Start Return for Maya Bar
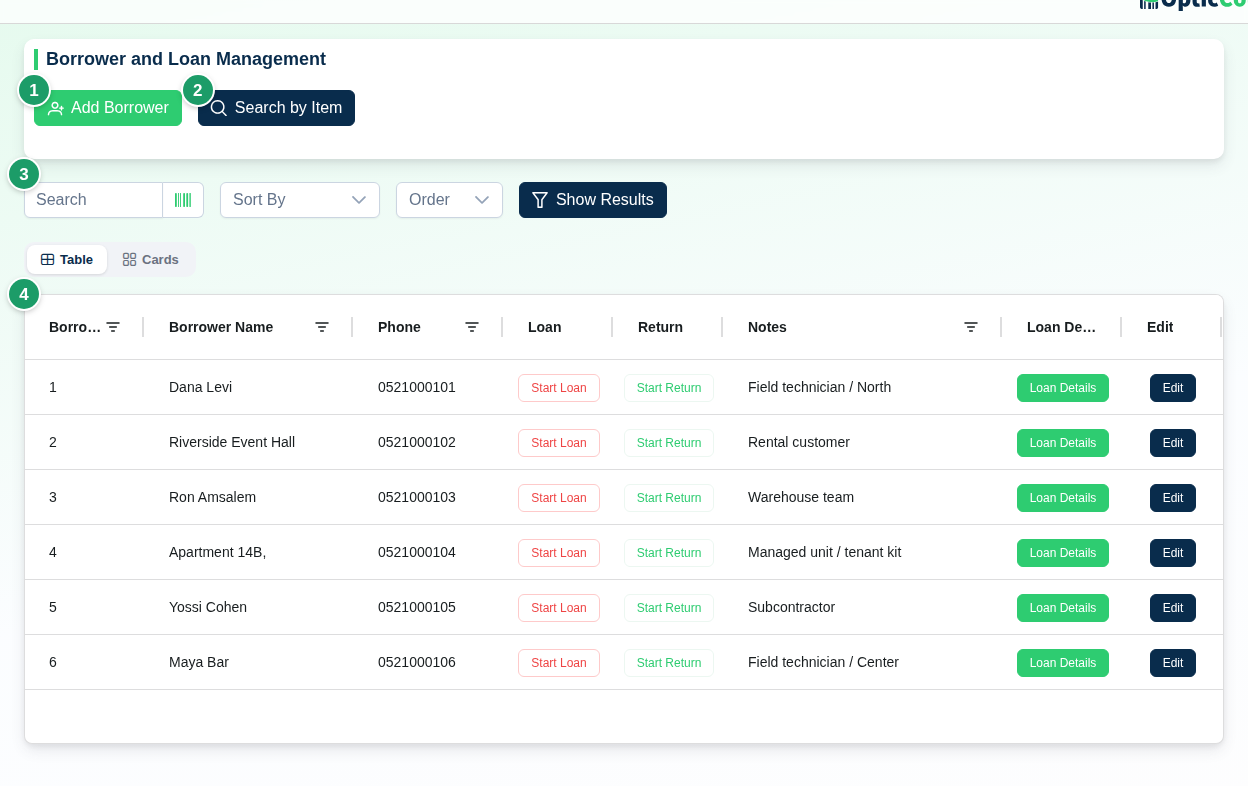1248x790 pixels. pyautogui.click(x=669, y=663)
